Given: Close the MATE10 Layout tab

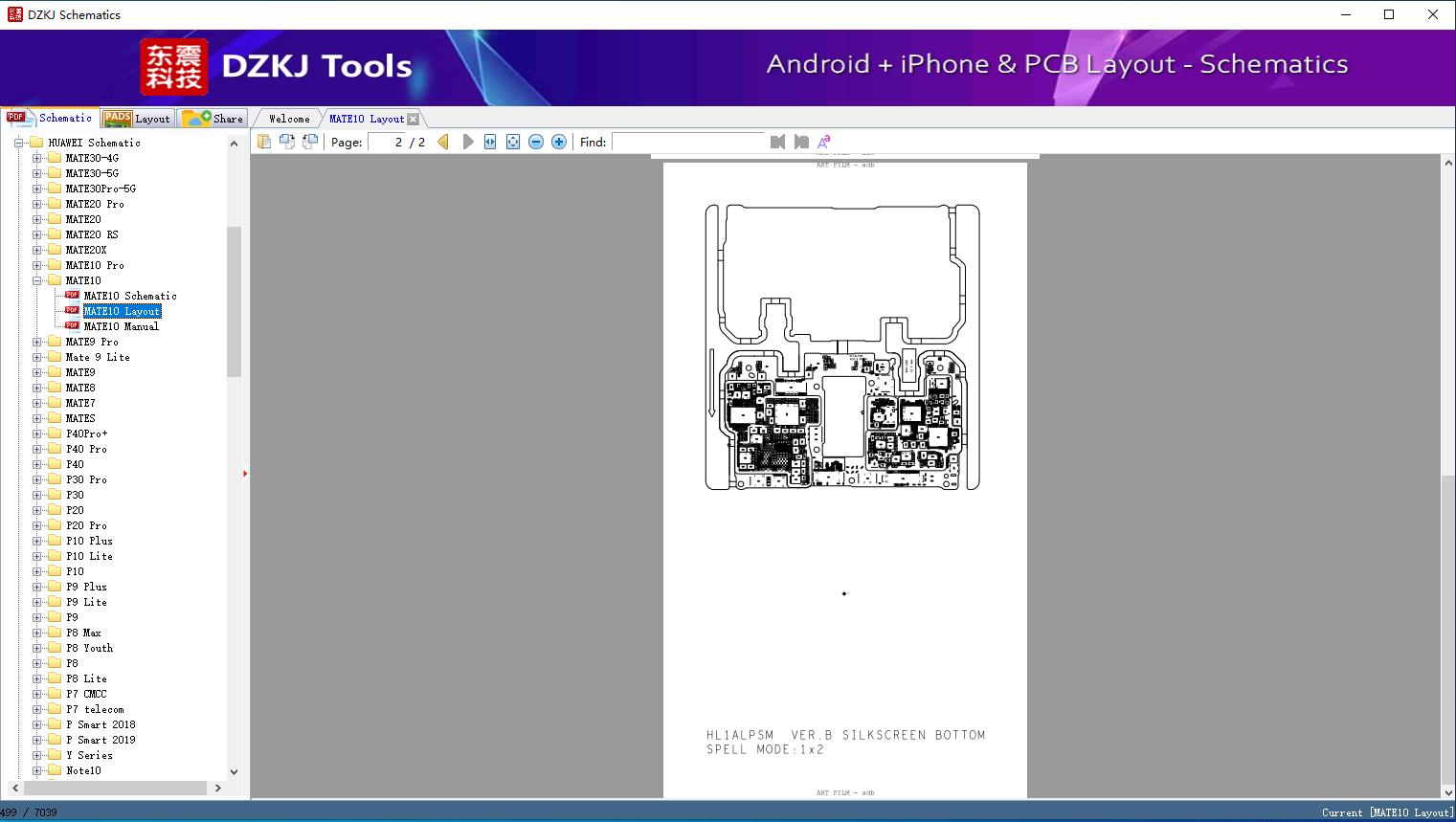Looking at the screenshot, I should 414,119.
